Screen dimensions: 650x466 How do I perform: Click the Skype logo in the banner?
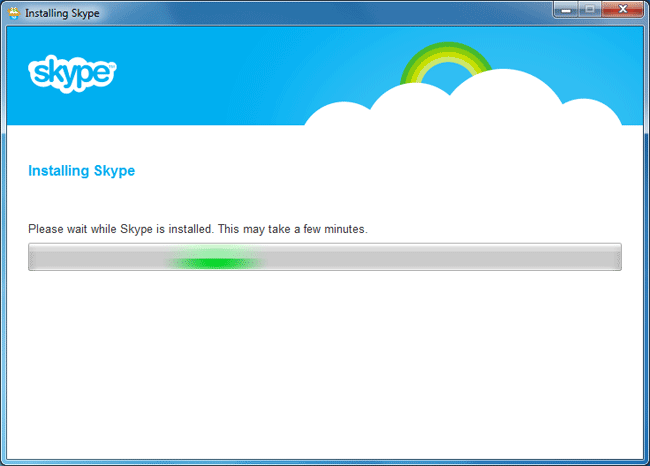(73, 74)
